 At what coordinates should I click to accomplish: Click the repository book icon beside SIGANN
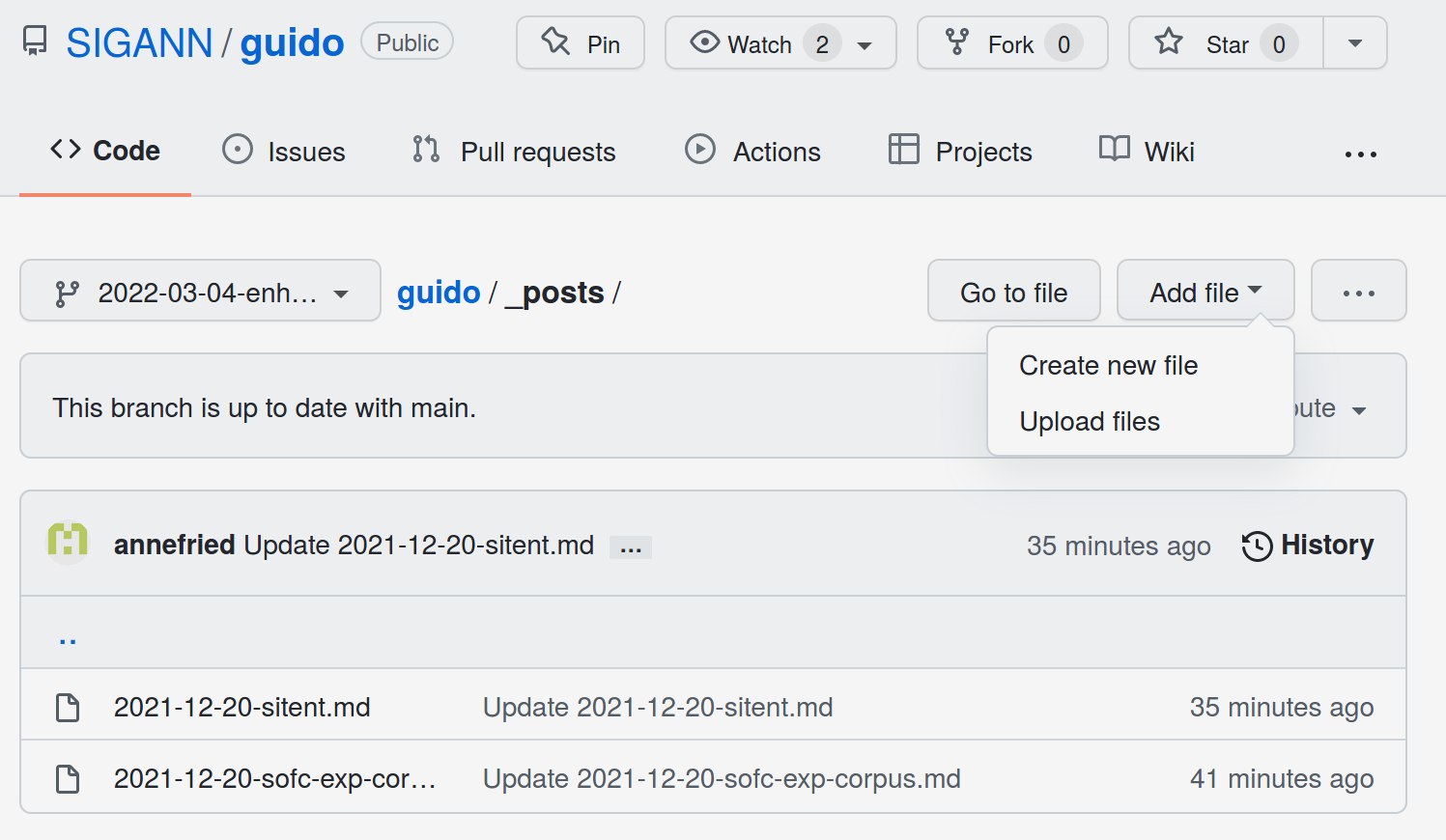click(35, 42)
